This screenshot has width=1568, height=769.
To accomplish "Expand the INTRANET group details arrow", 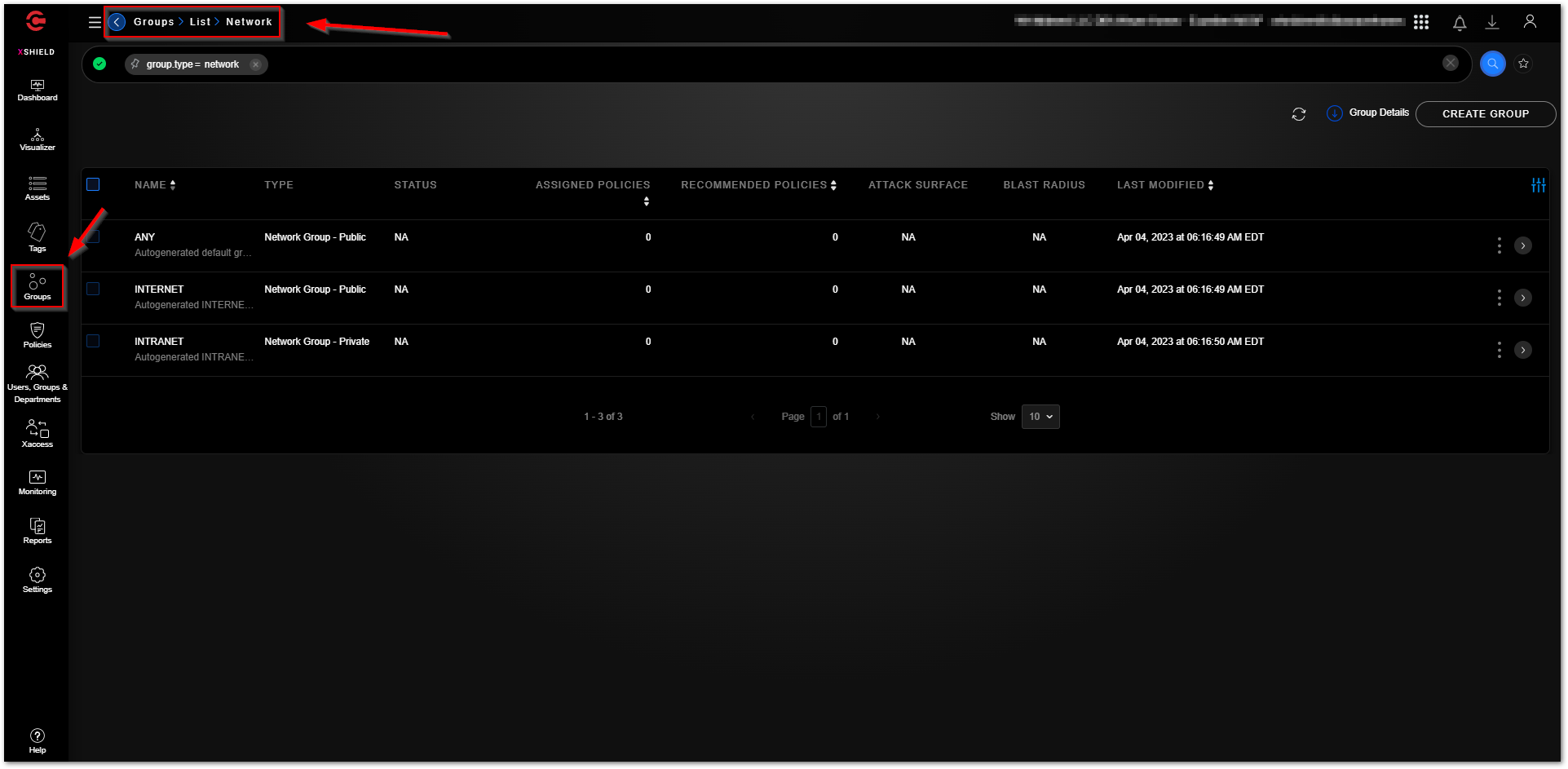I will (x=1523, y=350).
